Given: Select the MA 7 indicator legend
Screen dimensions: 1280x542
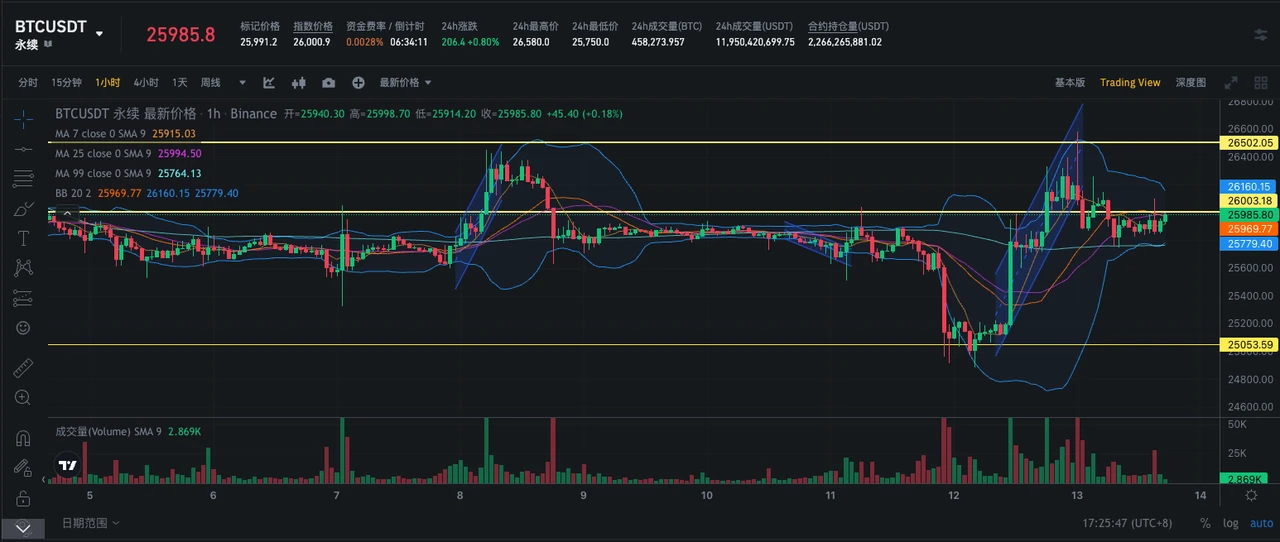Looking at the screenshot, I should click(x=125, y=133).
